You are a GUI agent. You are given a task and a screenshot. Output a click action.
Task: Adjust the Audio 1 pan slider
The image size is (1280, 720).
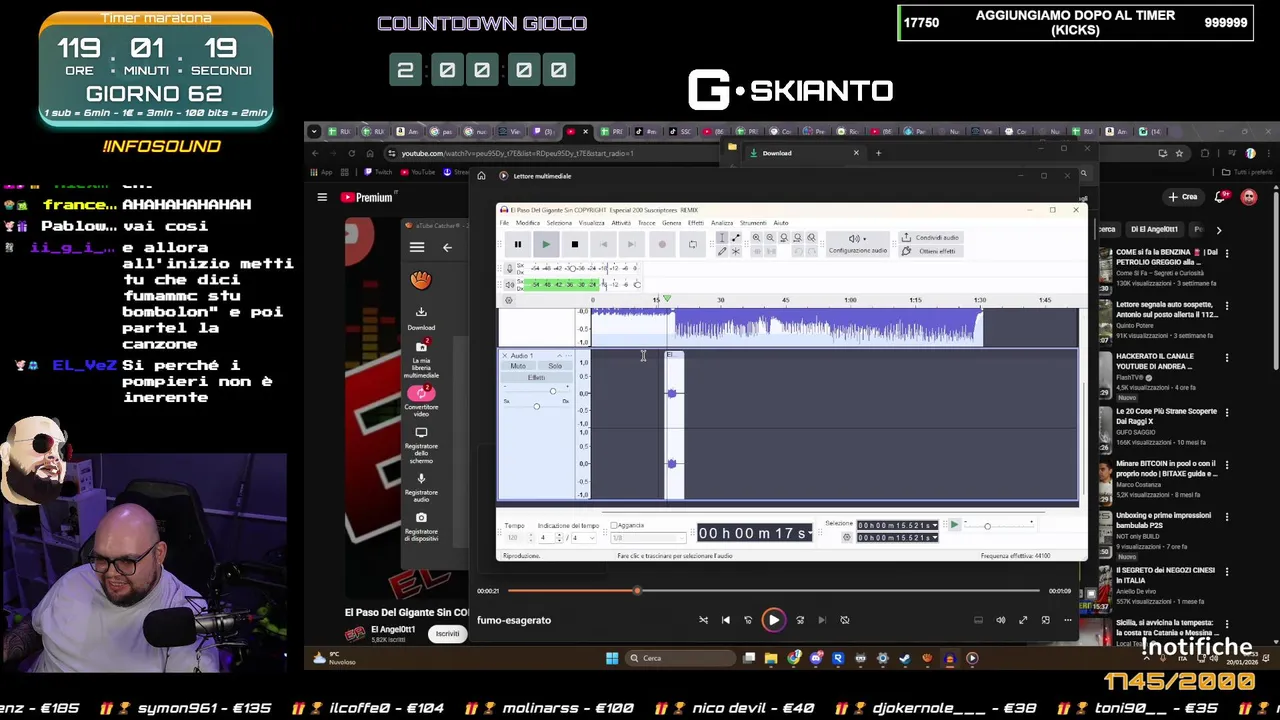point(537,406)
